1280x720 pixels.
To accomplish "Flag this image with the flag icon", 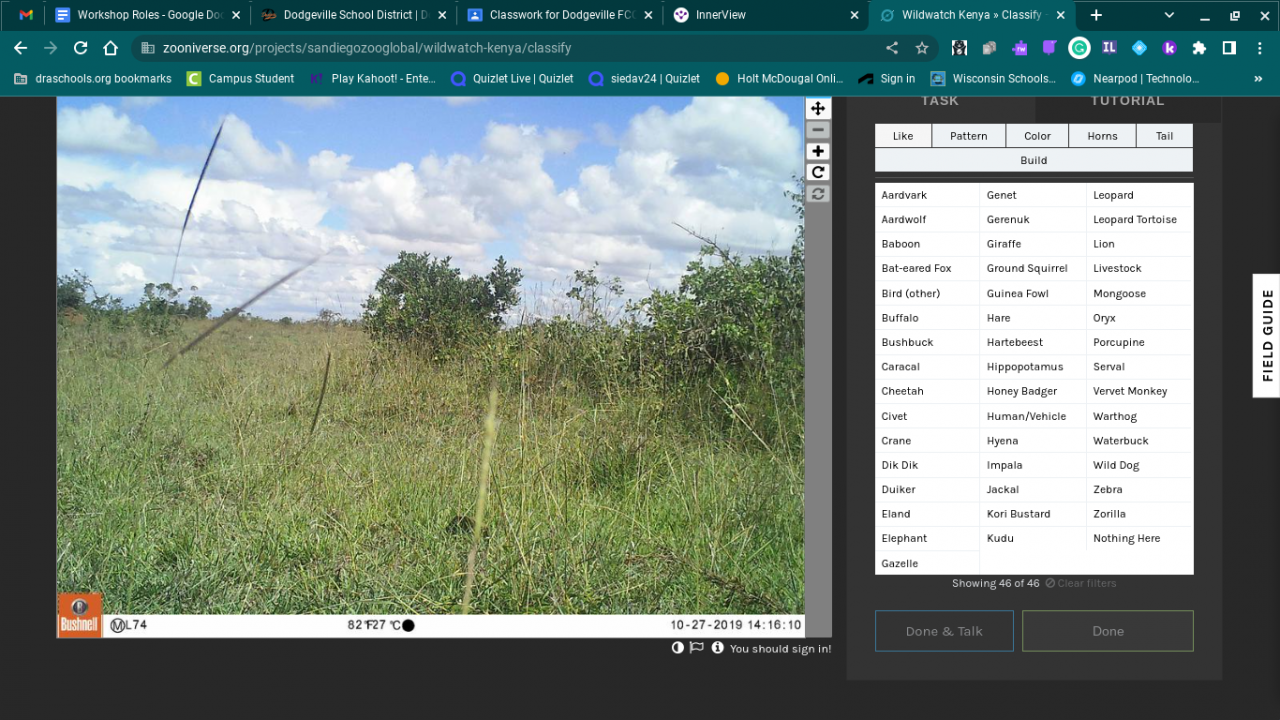I will 697,648.
